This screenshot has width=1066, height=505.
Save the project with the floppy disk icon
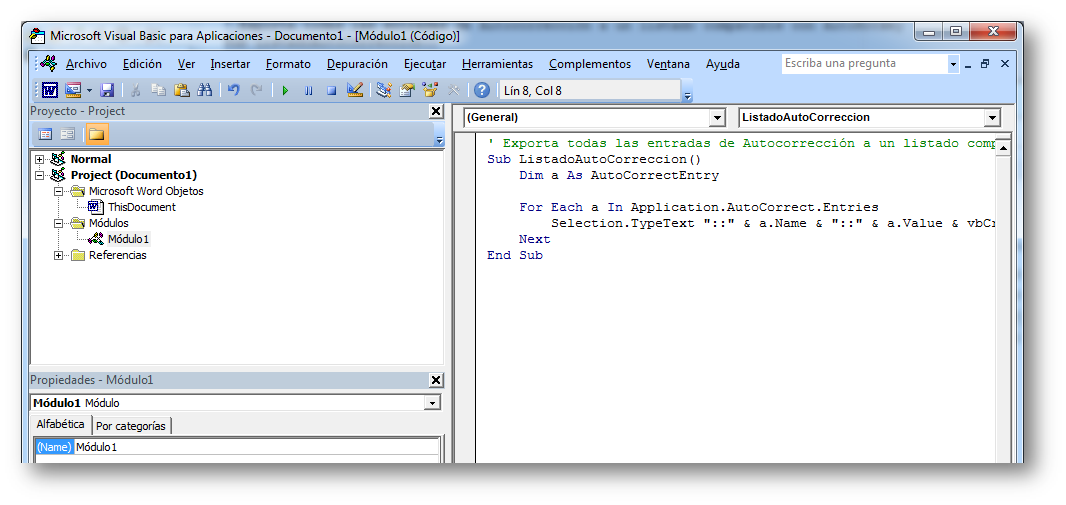[x=107, y=90]
